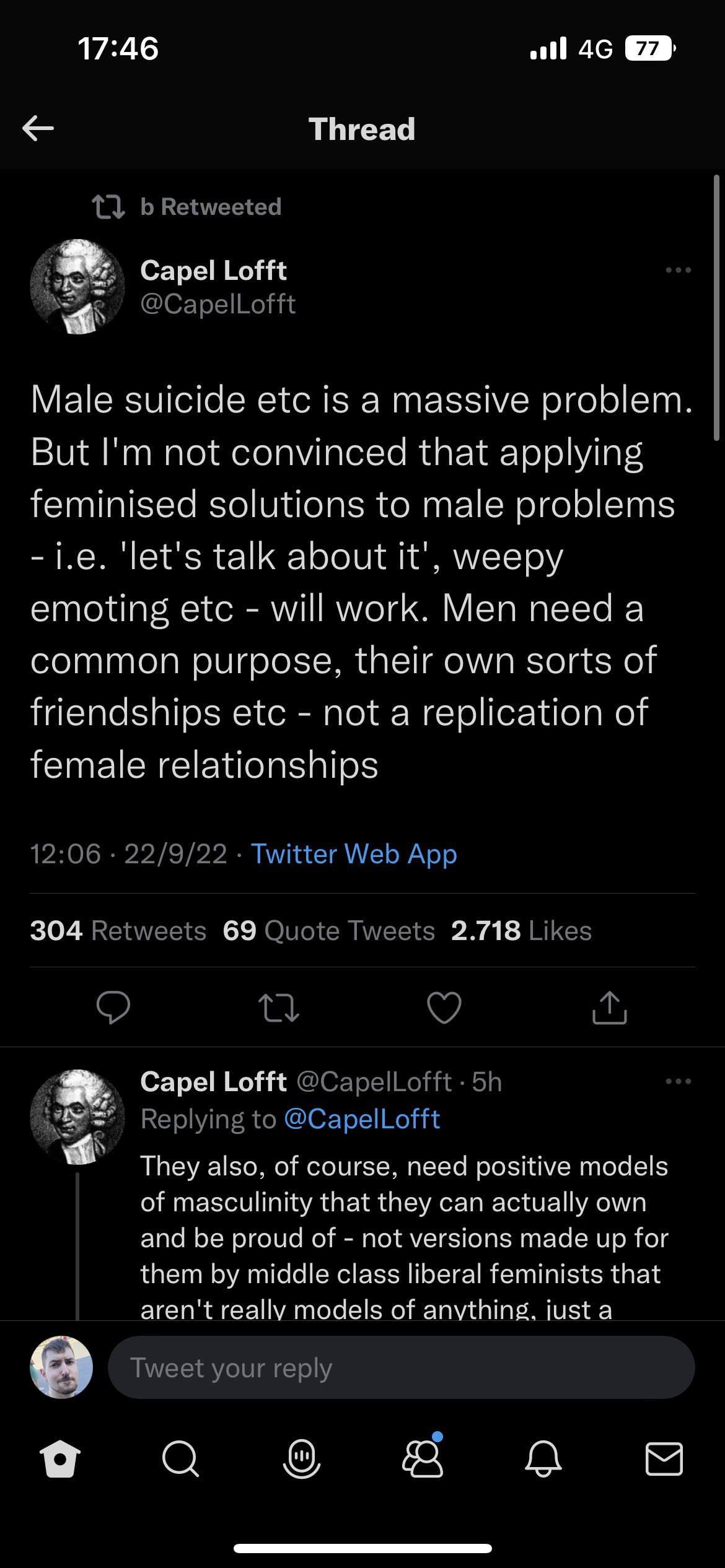Open main tweet's three-dot options menu
The width and height of the screenshot is (725, 1568).
[678, 270]
